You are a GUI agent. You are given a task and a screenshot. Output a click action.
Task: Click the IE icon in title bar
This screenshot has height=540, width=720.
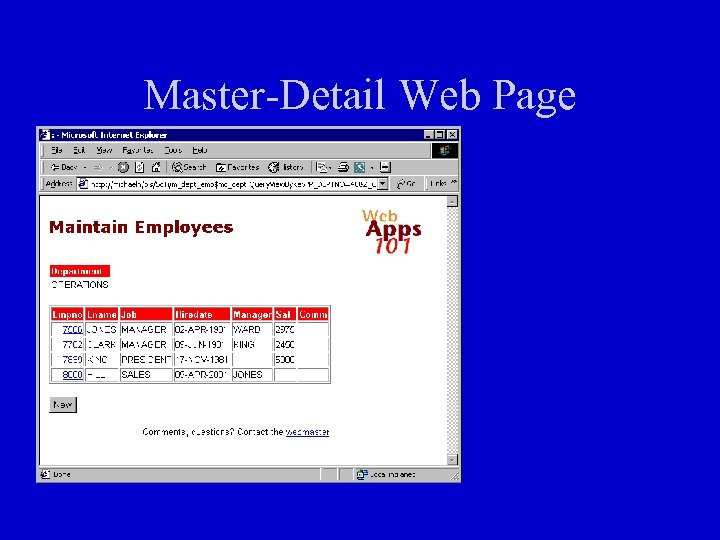point(45,135)
